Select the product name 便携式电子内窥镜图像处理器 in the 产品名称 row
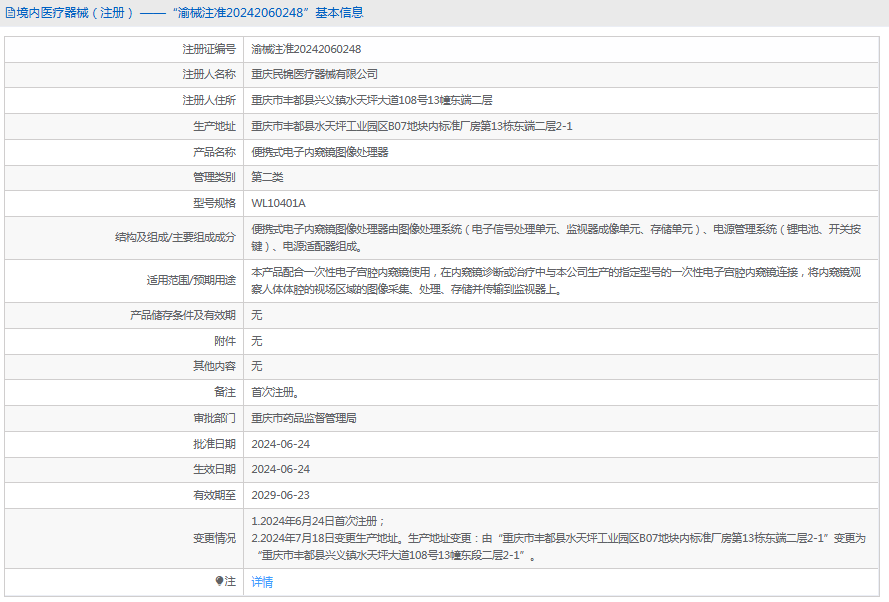Image resolution: width=889 pixels, height=602 pixels. (x=320, y=152)
